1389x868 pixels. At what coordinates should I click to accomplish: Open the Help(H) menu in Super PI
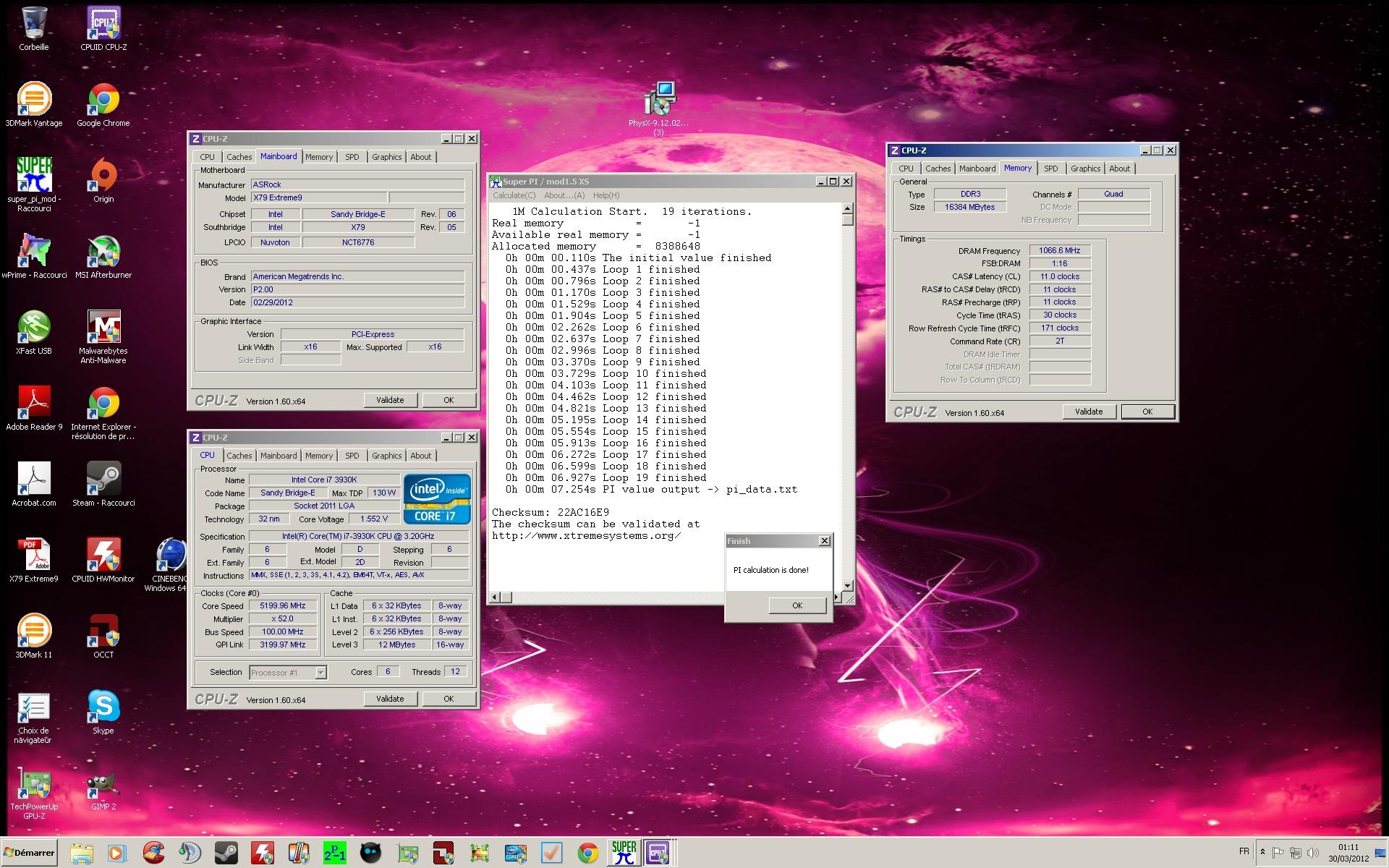[x=606, y=195]
